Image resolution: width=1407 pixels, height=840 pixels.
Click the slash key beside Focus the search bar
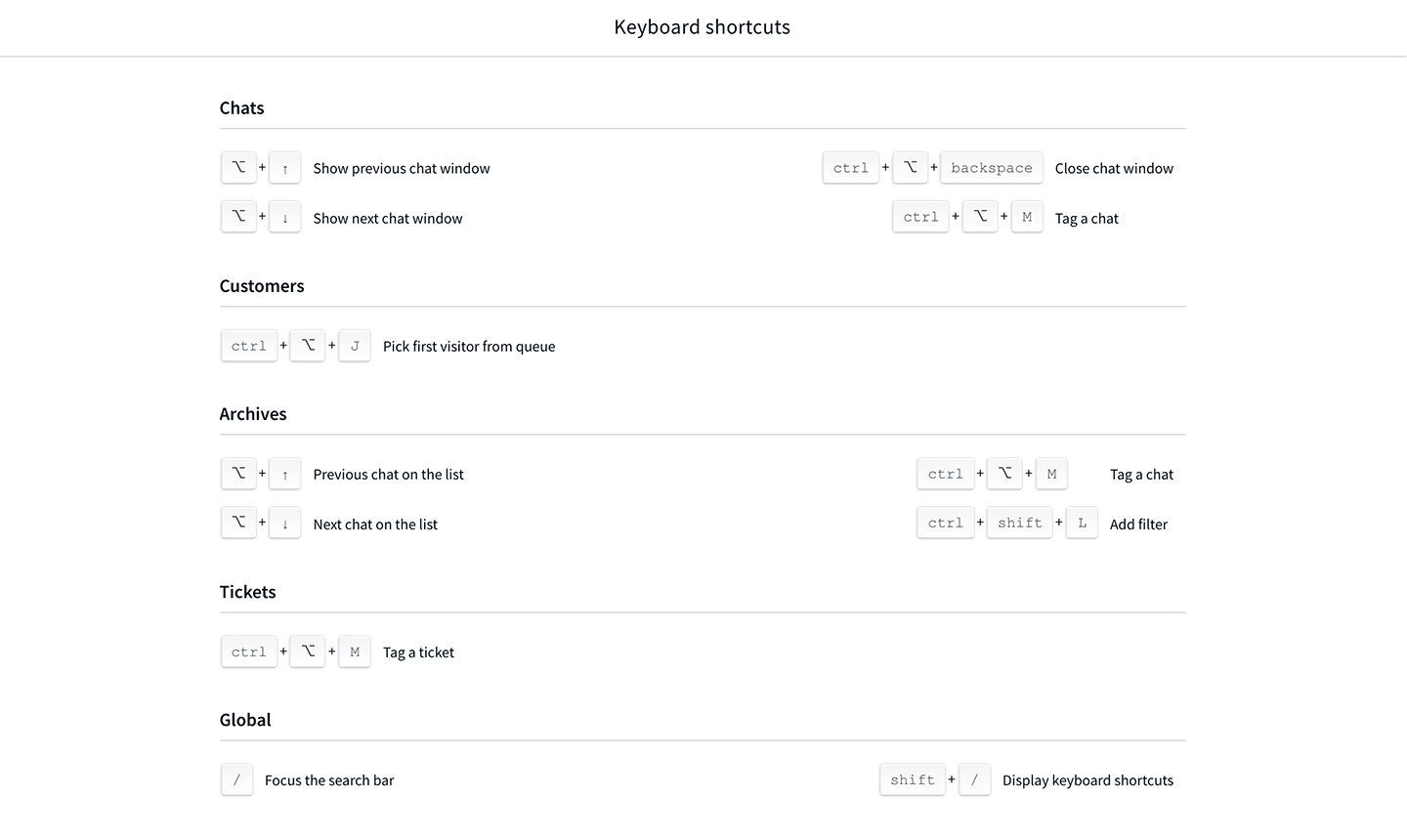click(x=236, y=779)
